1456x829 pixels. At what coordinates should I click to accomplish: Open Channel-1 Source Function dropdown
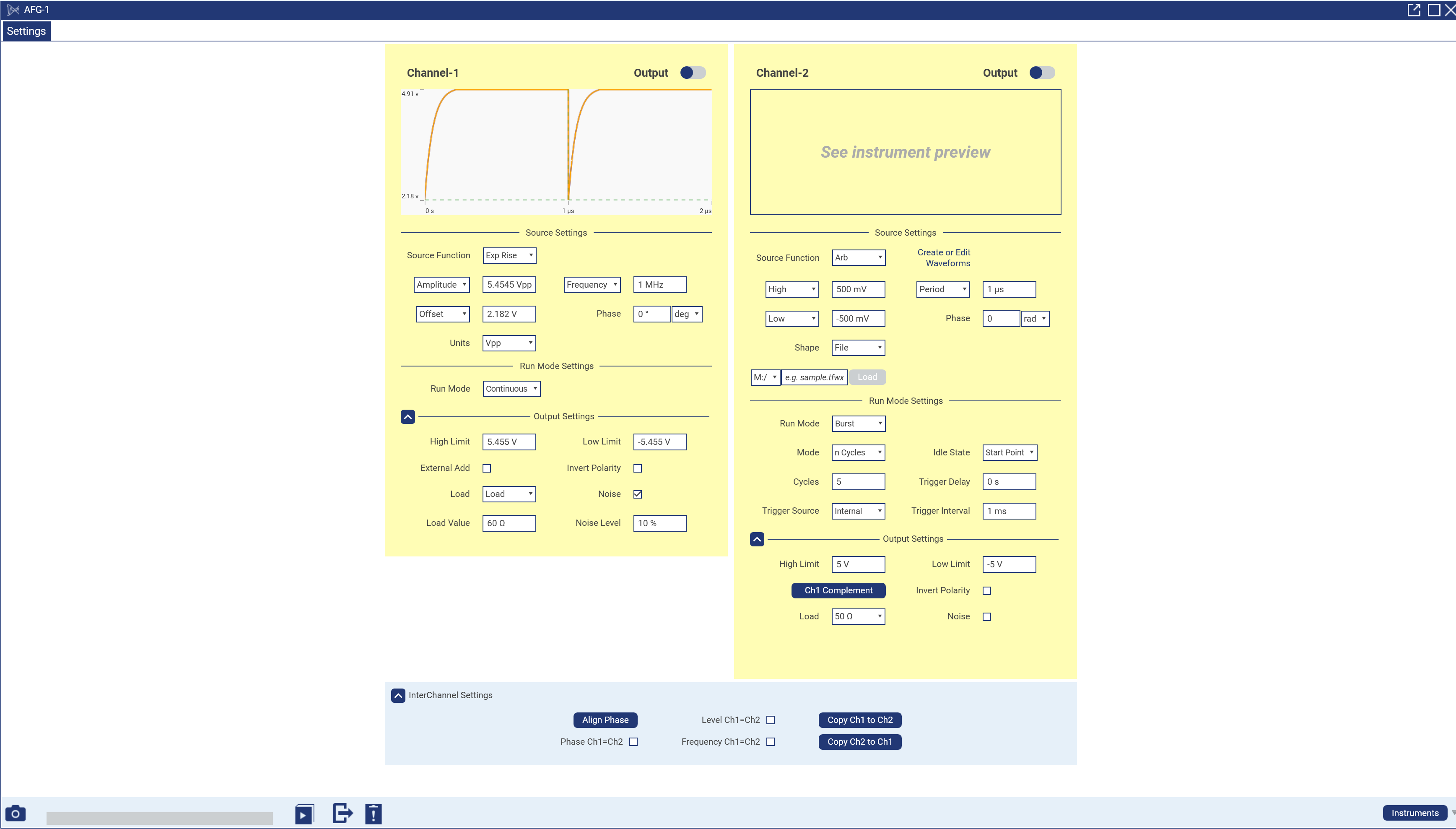[x=509, y=256]
